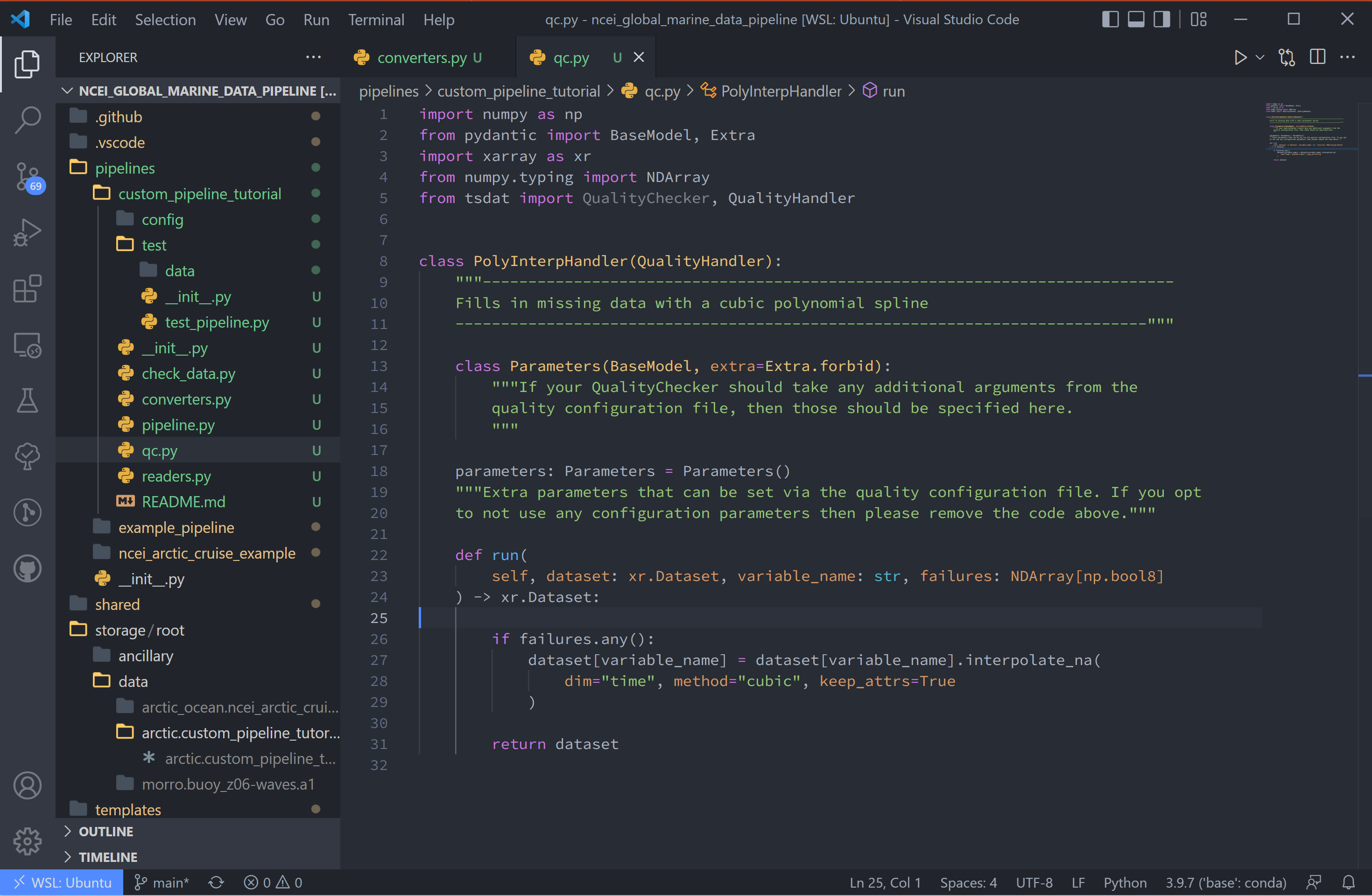The width and height of the screenshot is (1372, 896).
Task: Select Python interpreter 3.9.7 conda
Action: click(x=1226, y=882)
